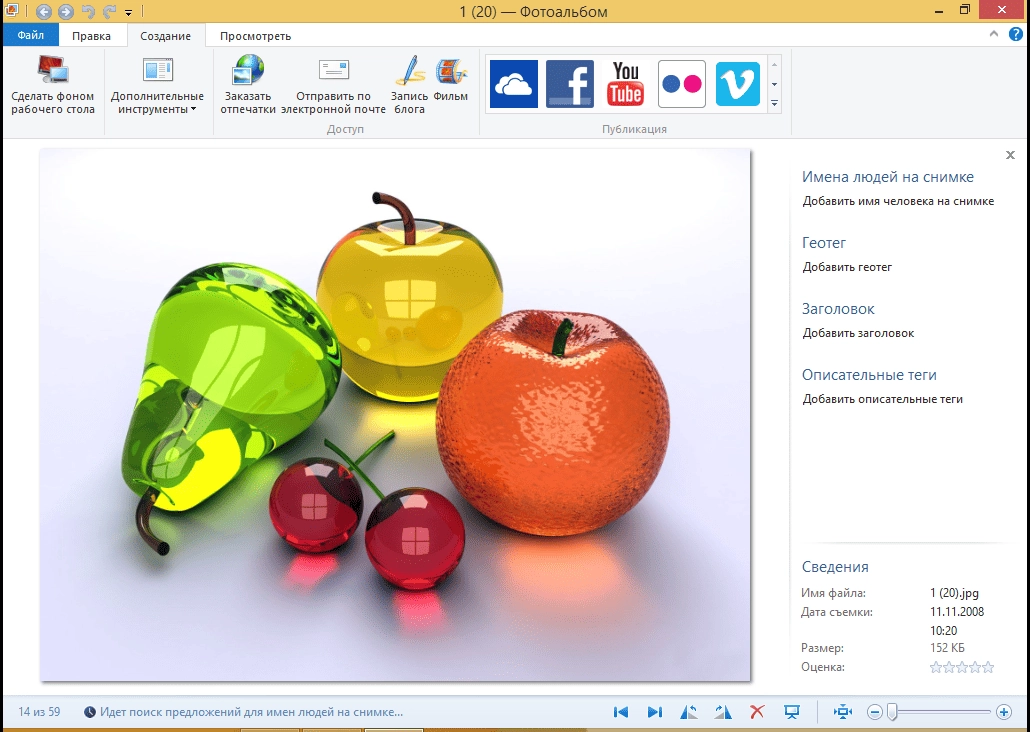Click Заказать отпечатки icon
The height and width of the screenshot is (732, 1030).
248,70
